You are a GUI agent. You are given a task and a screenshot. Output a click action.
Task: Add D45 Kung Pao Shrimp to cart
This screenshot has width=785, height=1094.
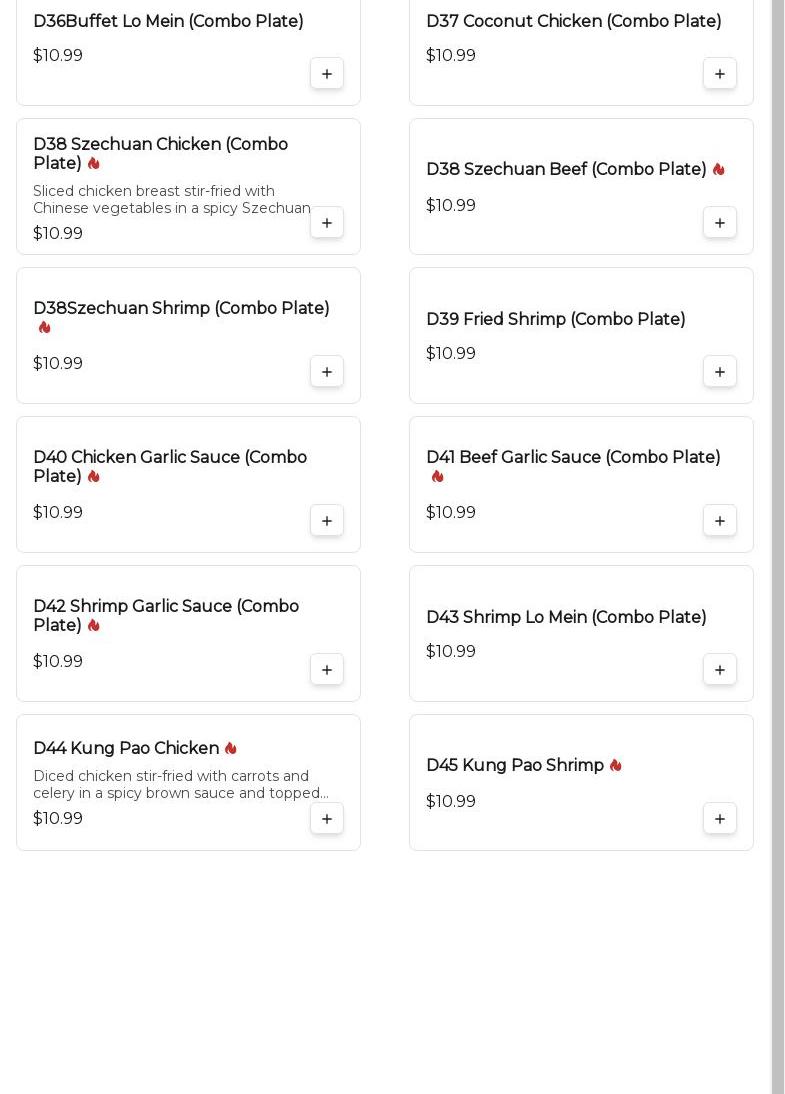tap(720, 819)
